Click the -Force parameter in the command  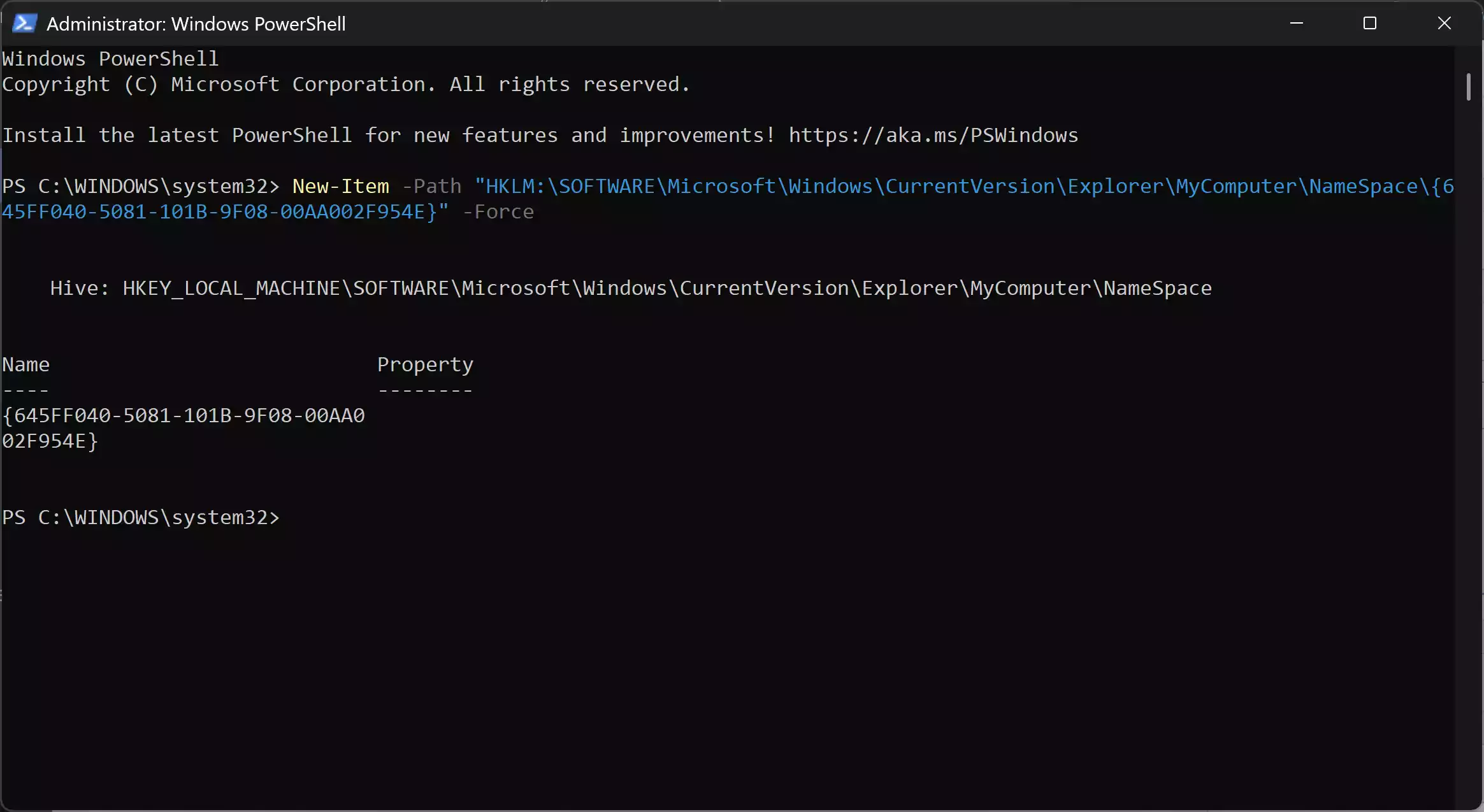tap(498, 211)
